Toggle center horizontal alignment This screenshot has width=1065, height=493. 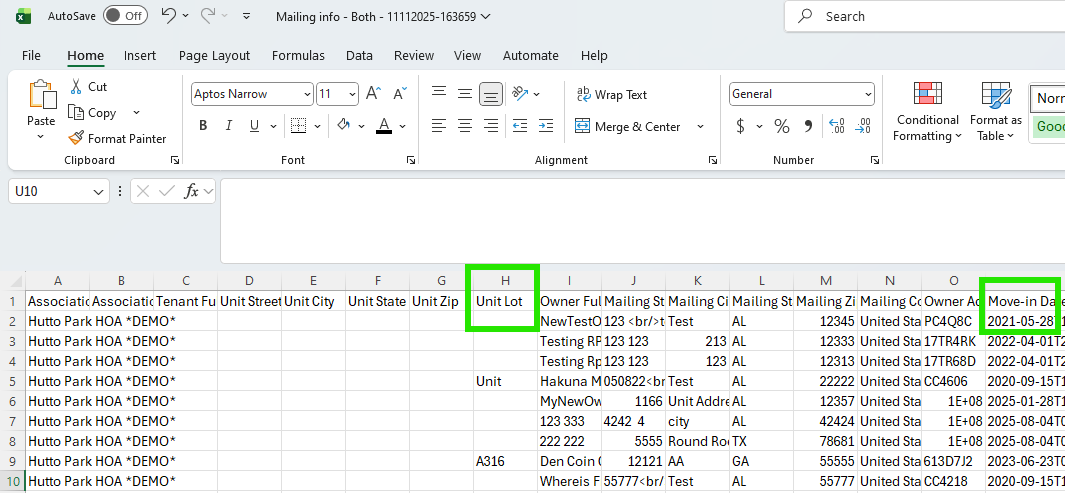(465, 126)
